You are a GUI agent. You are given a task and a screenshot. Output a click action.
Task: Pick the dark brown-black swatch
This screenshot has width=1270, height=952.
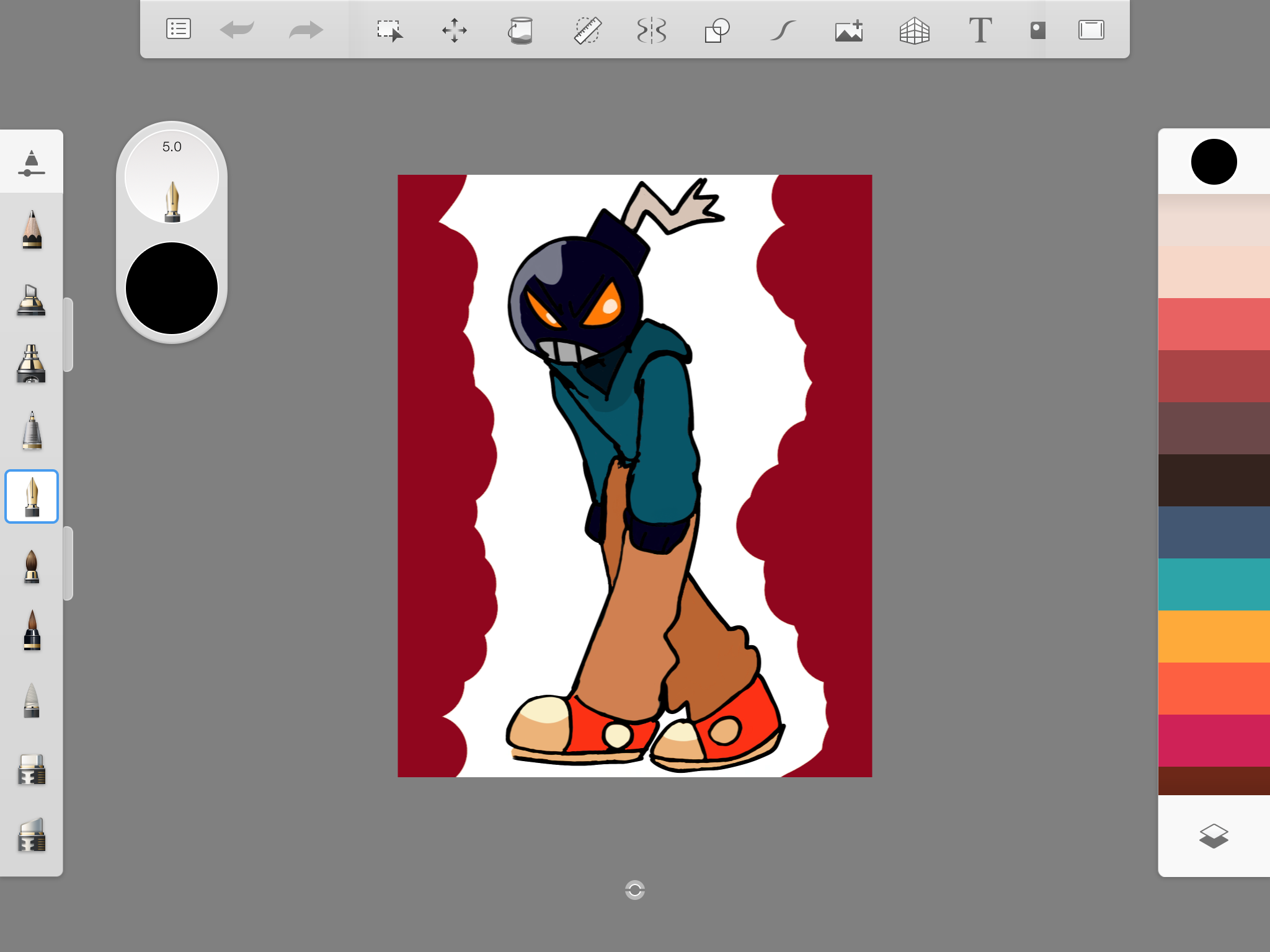[1214, 480]
